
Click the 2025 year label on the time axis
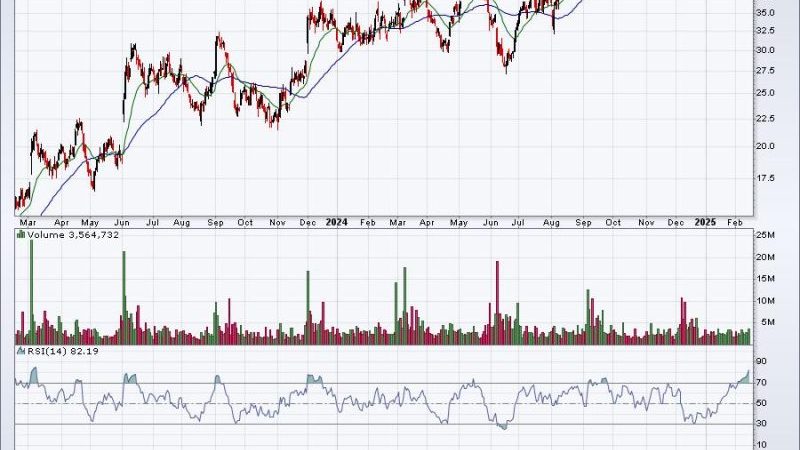pos(705,222)
